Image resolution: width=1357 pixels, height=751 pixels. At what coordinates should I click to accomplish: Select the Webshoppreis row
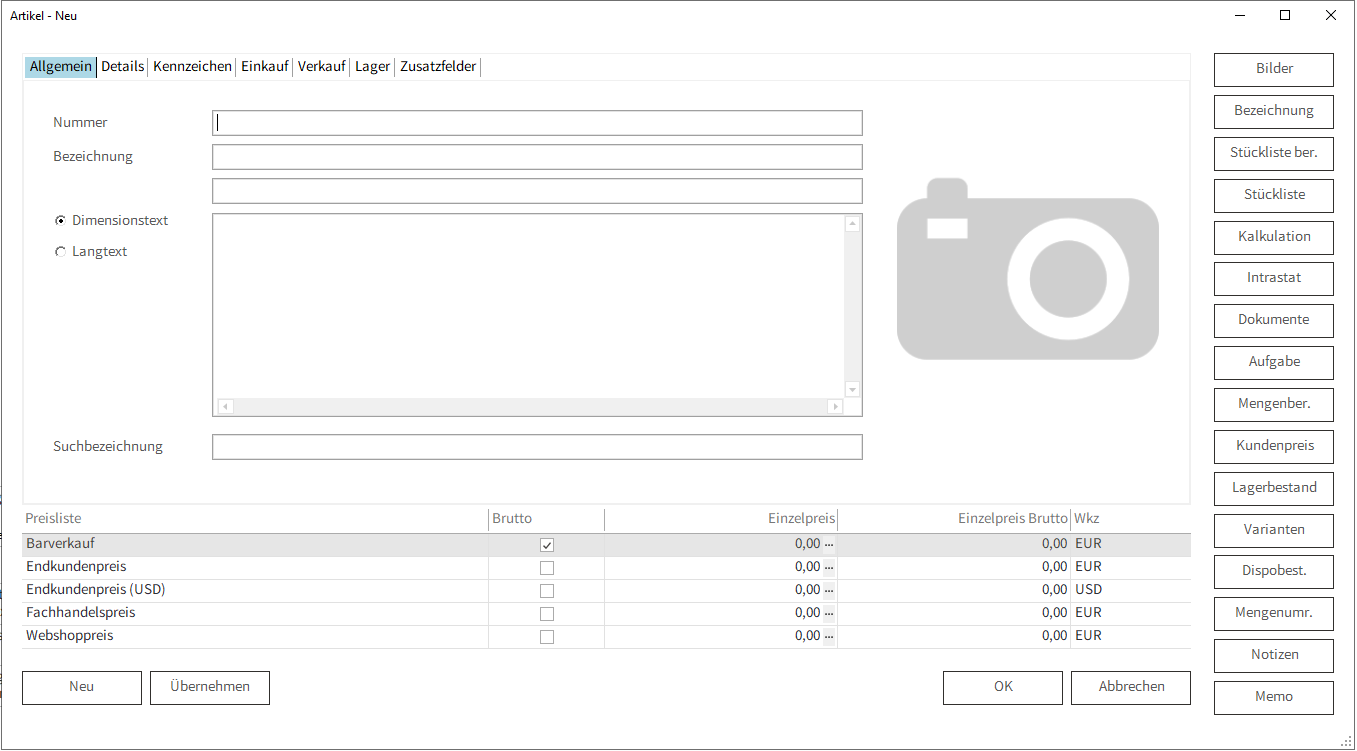coord(606,636)
